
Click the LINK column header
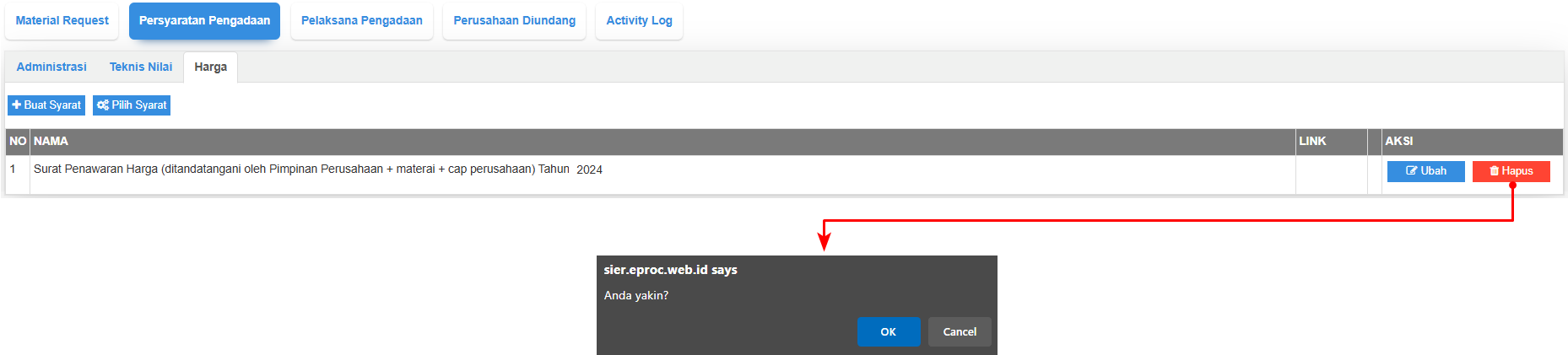coord(1312,142)
